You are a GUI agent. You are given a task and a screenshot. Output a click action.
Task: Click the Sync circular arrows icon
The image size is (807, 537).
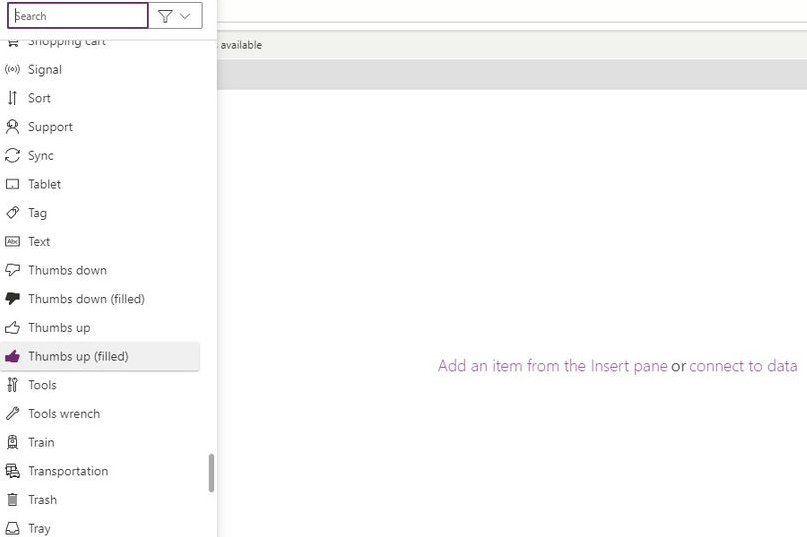point(12,155)
